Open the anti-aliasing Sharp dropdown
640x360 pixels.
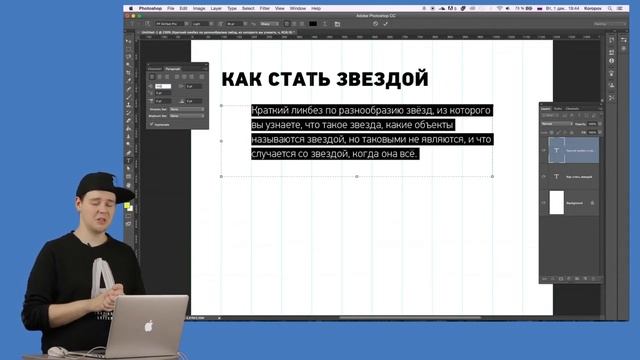tap(269, 24)
